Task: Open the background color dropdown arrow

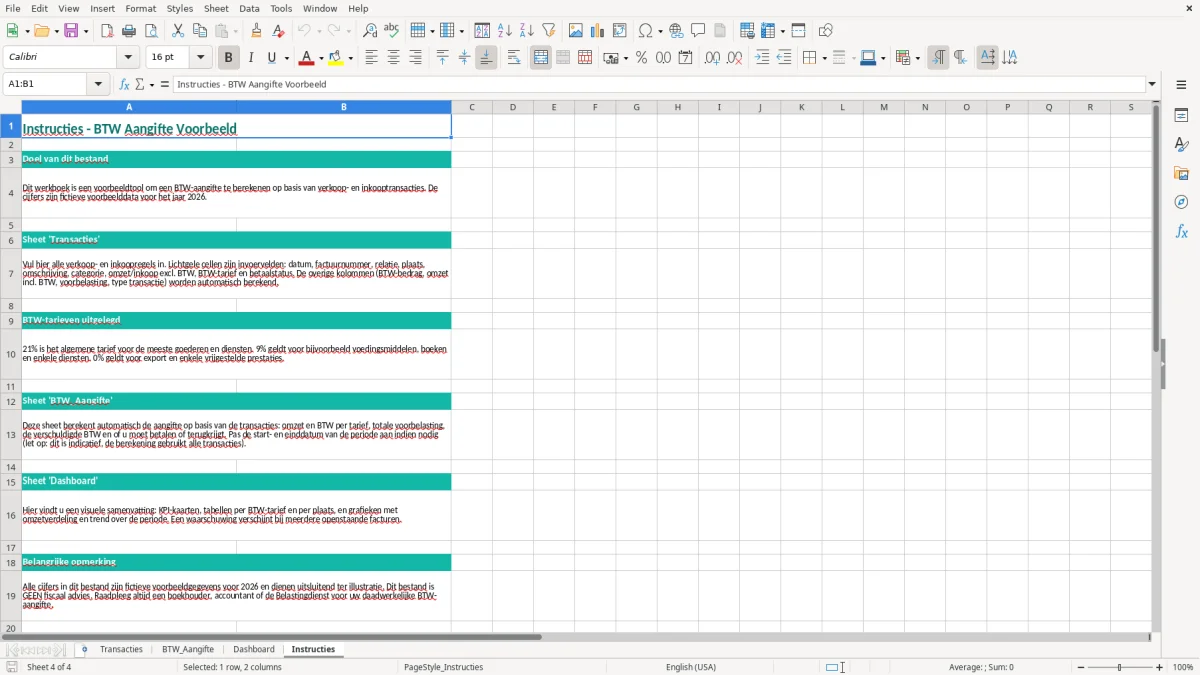Action: pyautogui.click(x=350, y=58)
